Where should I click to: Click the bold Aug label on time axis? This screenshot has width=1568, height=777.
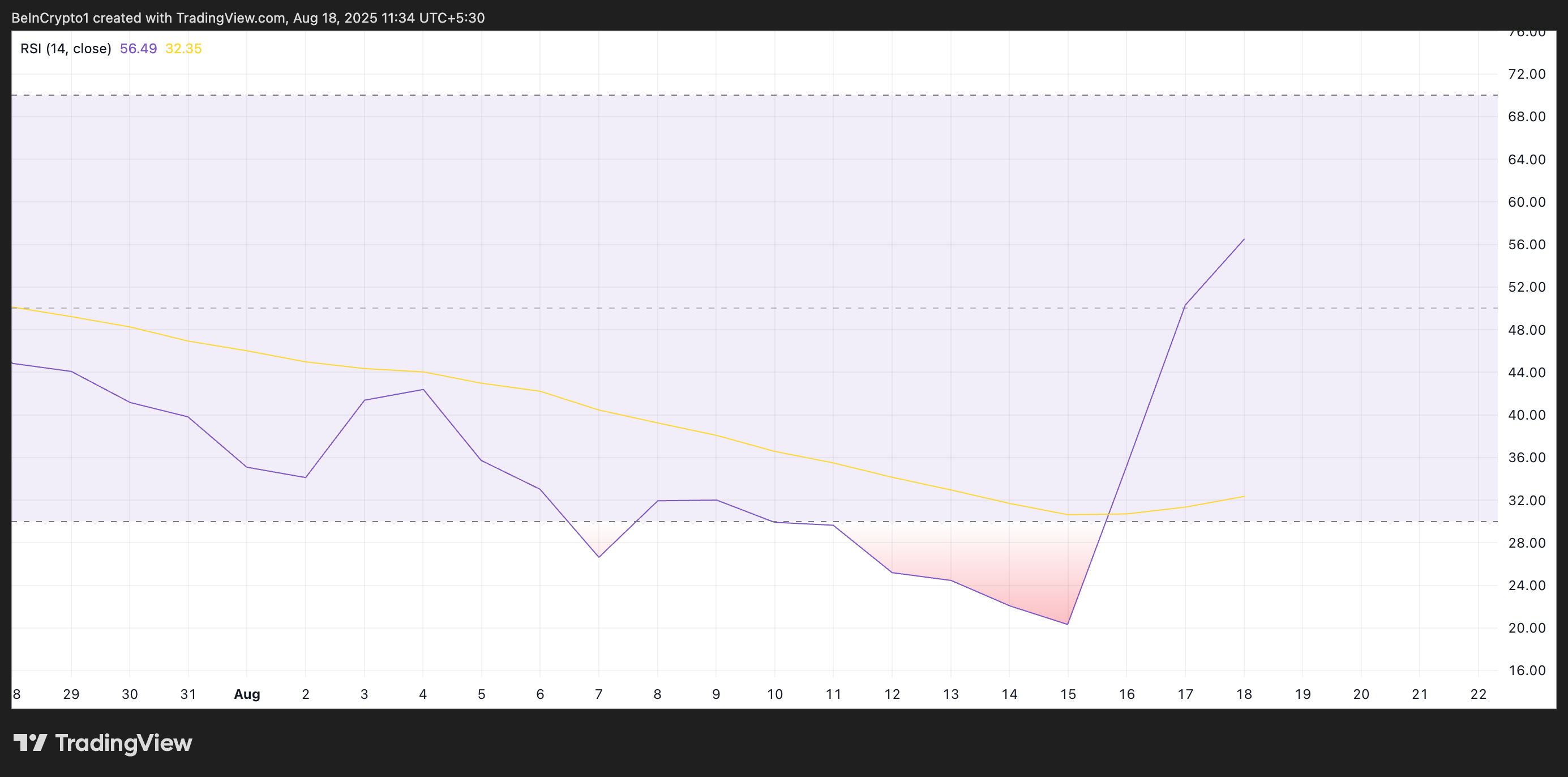pos(247,694)
